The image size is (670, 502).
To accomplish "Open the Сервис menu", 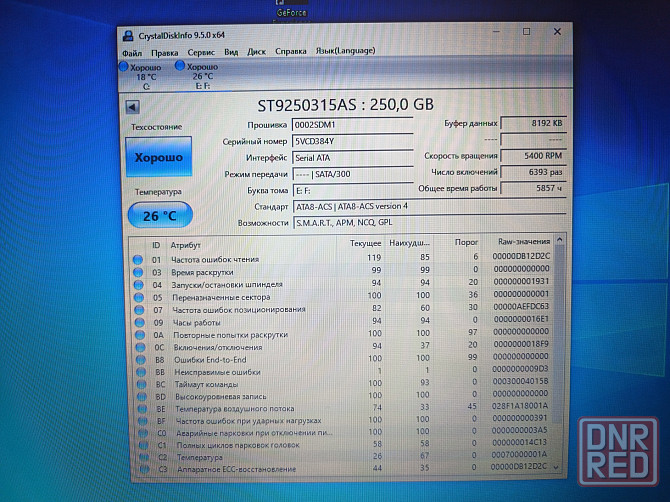I will coord(201,53).
